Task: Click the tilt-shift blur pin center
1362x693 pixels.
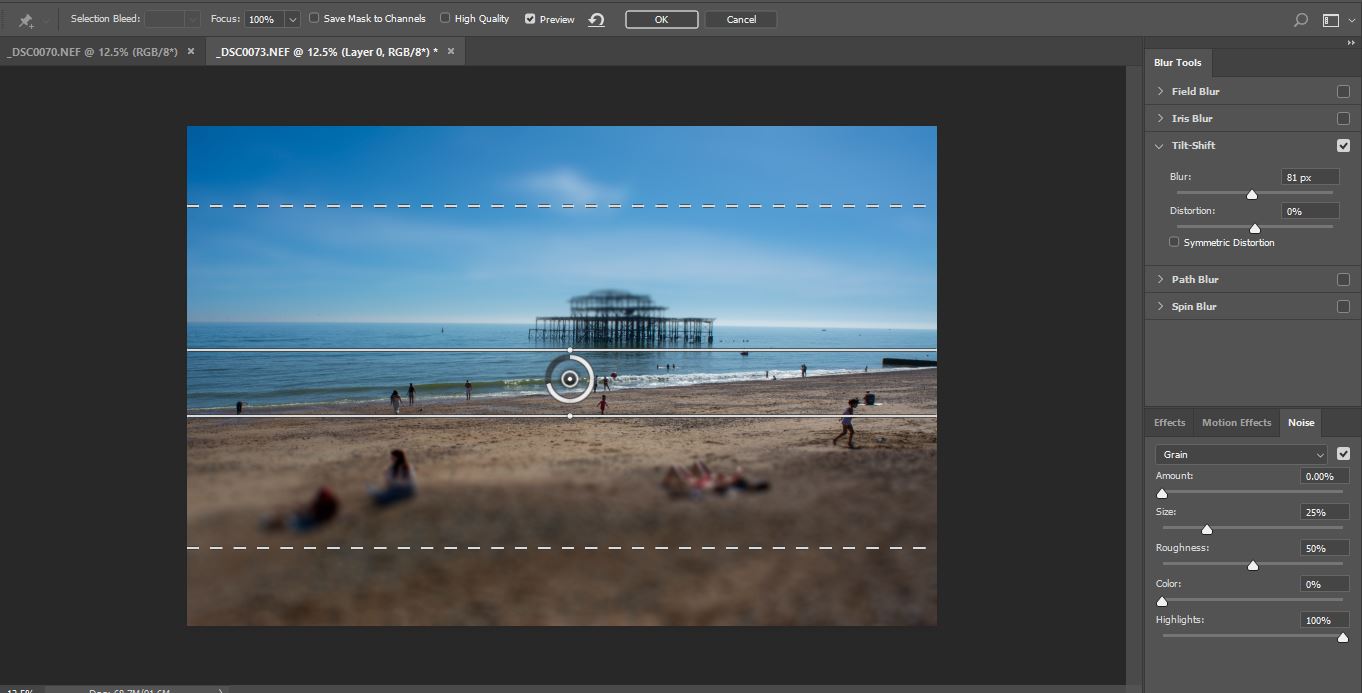Action: click(570, 379)
